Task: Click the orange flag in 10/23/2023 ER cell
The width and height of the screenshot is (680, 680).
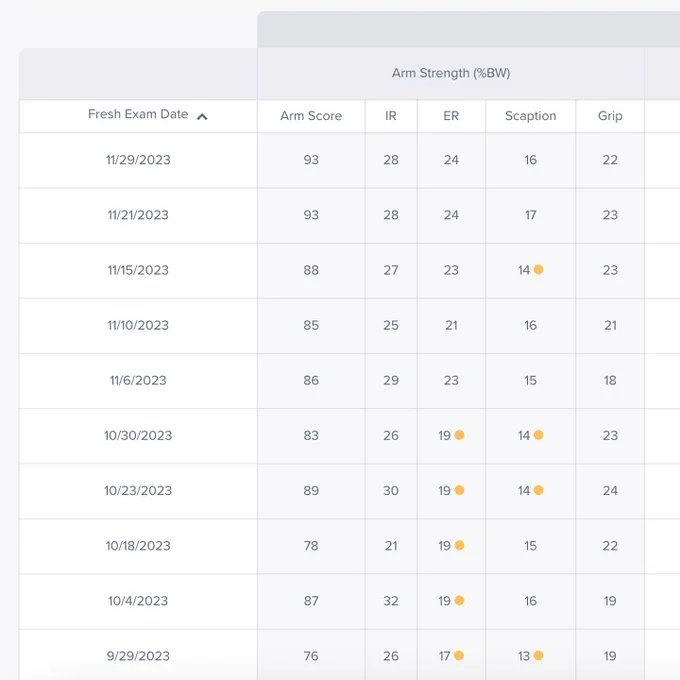Action: (x=459, y=490)
